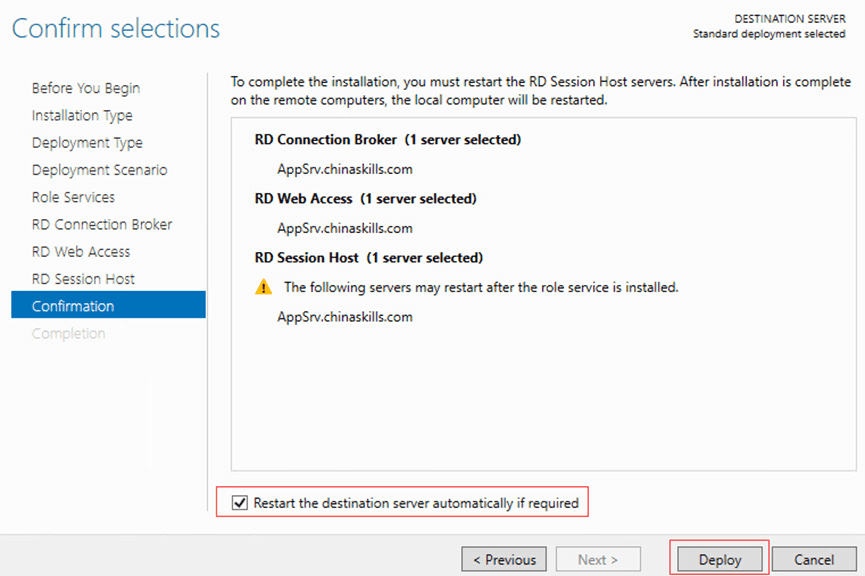Select Installation Type in the sidebar

[82, 116]
